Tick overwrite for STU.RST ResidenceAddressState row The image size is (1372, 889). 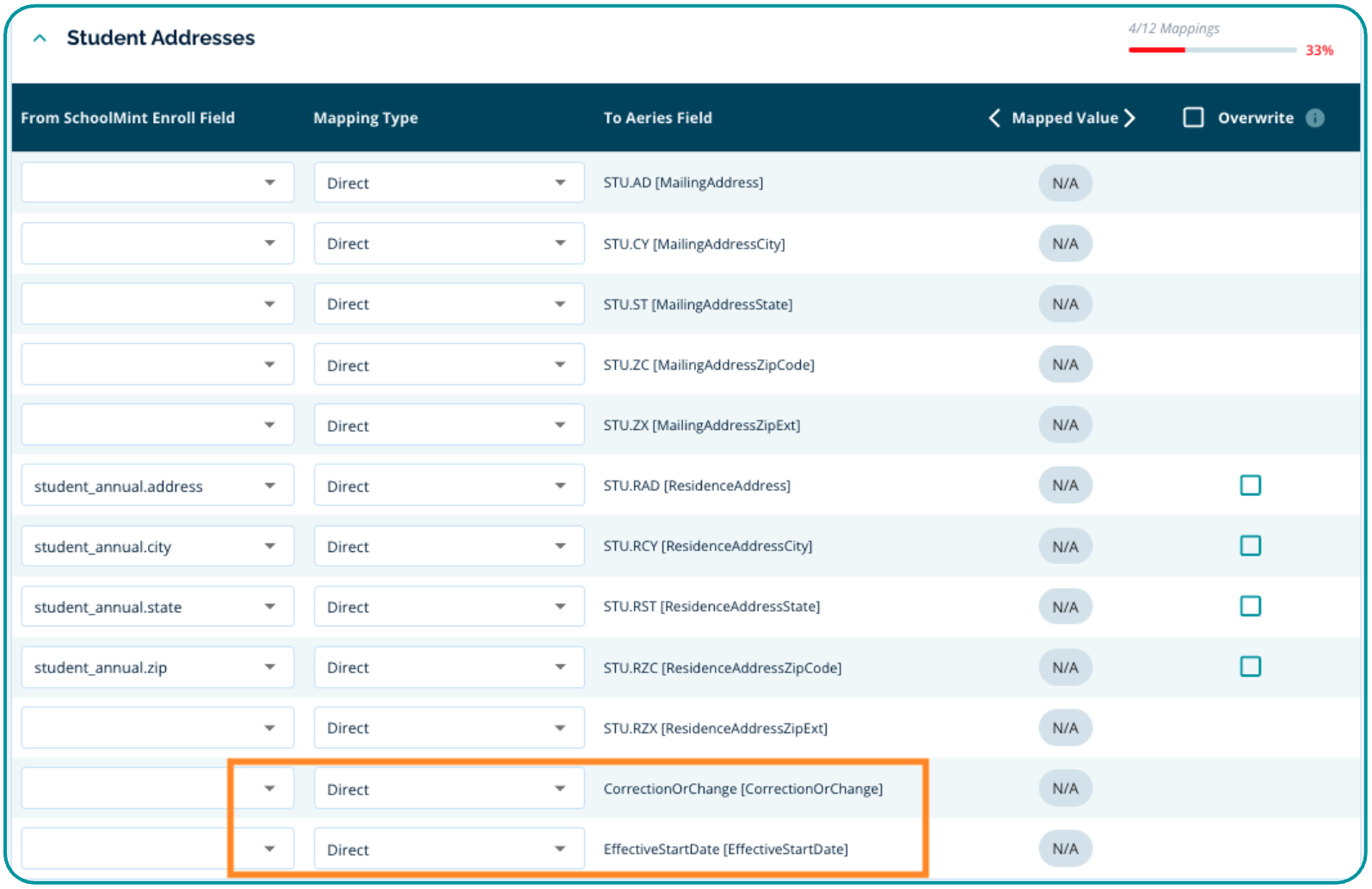1250,606
